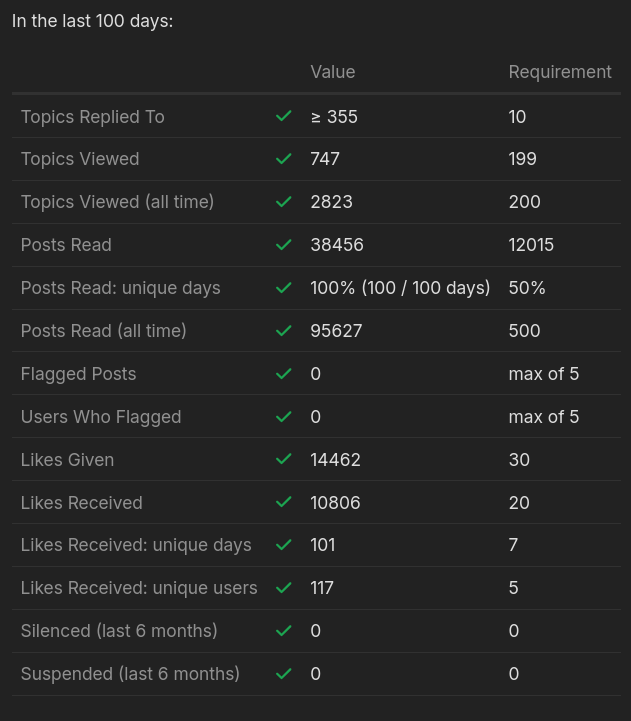Click the 'In the last 100 days' heading
631x721 pixels.
pyautogui.click(x=92, y=21)
